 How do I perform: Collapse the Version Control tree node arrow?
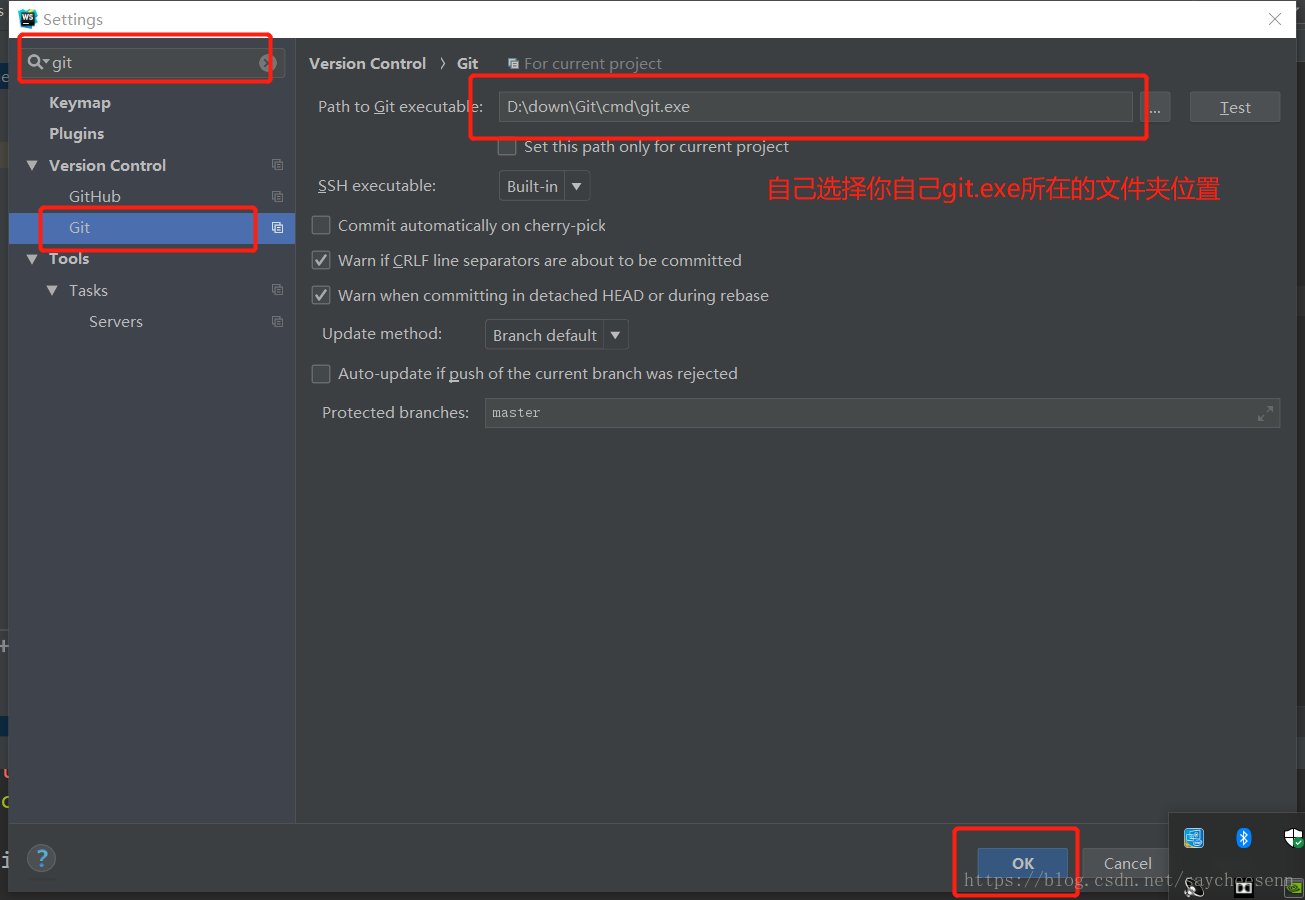pyautogui.click(x=32, y=165)
